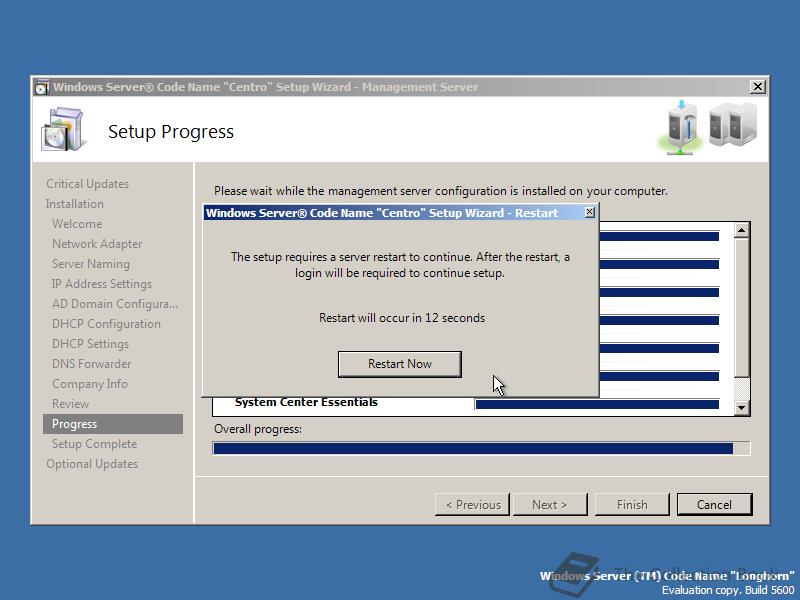Select the DHCP Configuration step
This screenshot has width=800, height=600.
(x=106, y=324)
